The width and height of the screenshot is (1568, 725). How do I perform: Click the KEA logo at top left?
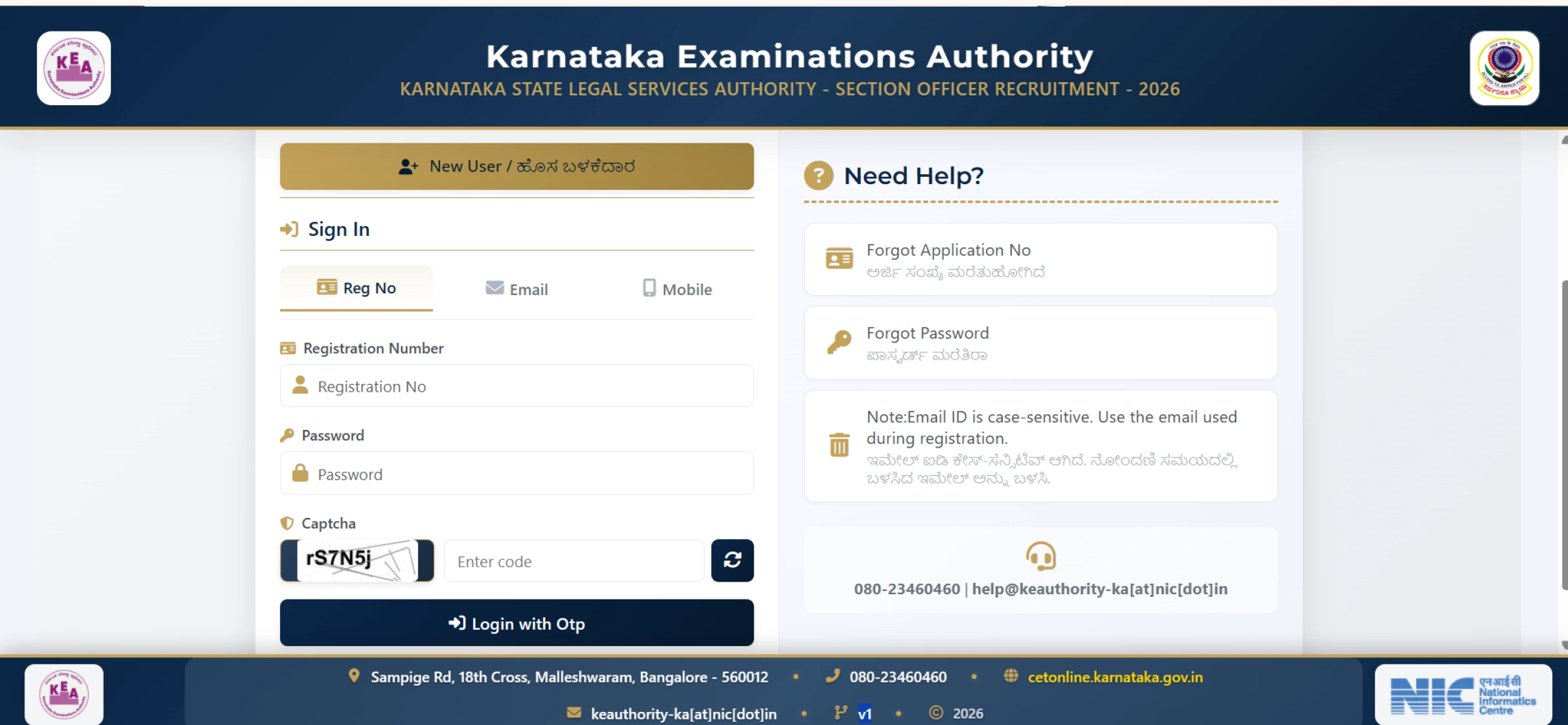pos(74,68)
